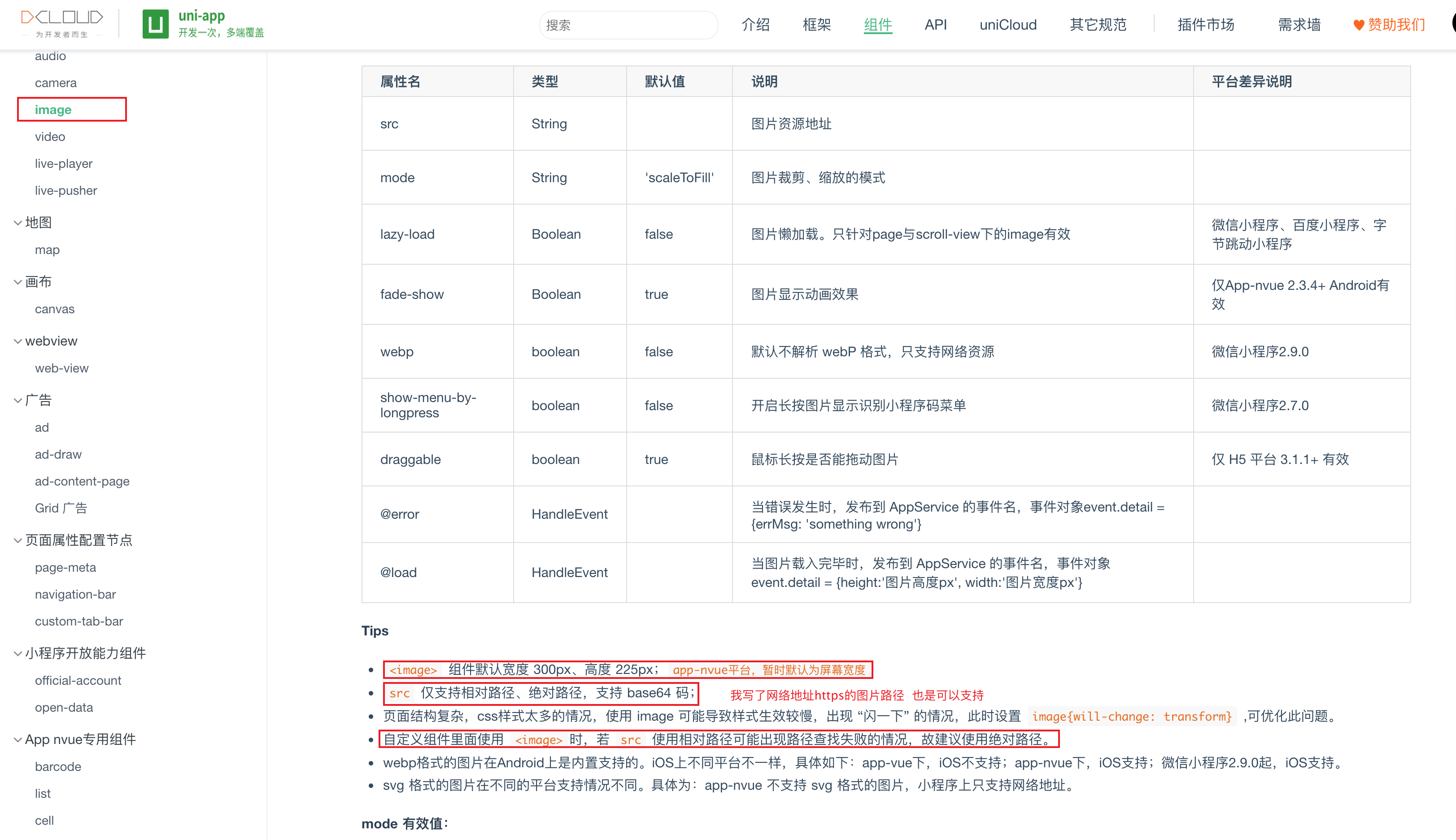Open the map sidebar item
The height and width of the screenshot is (840, 1456).
[x=47, y=250]
